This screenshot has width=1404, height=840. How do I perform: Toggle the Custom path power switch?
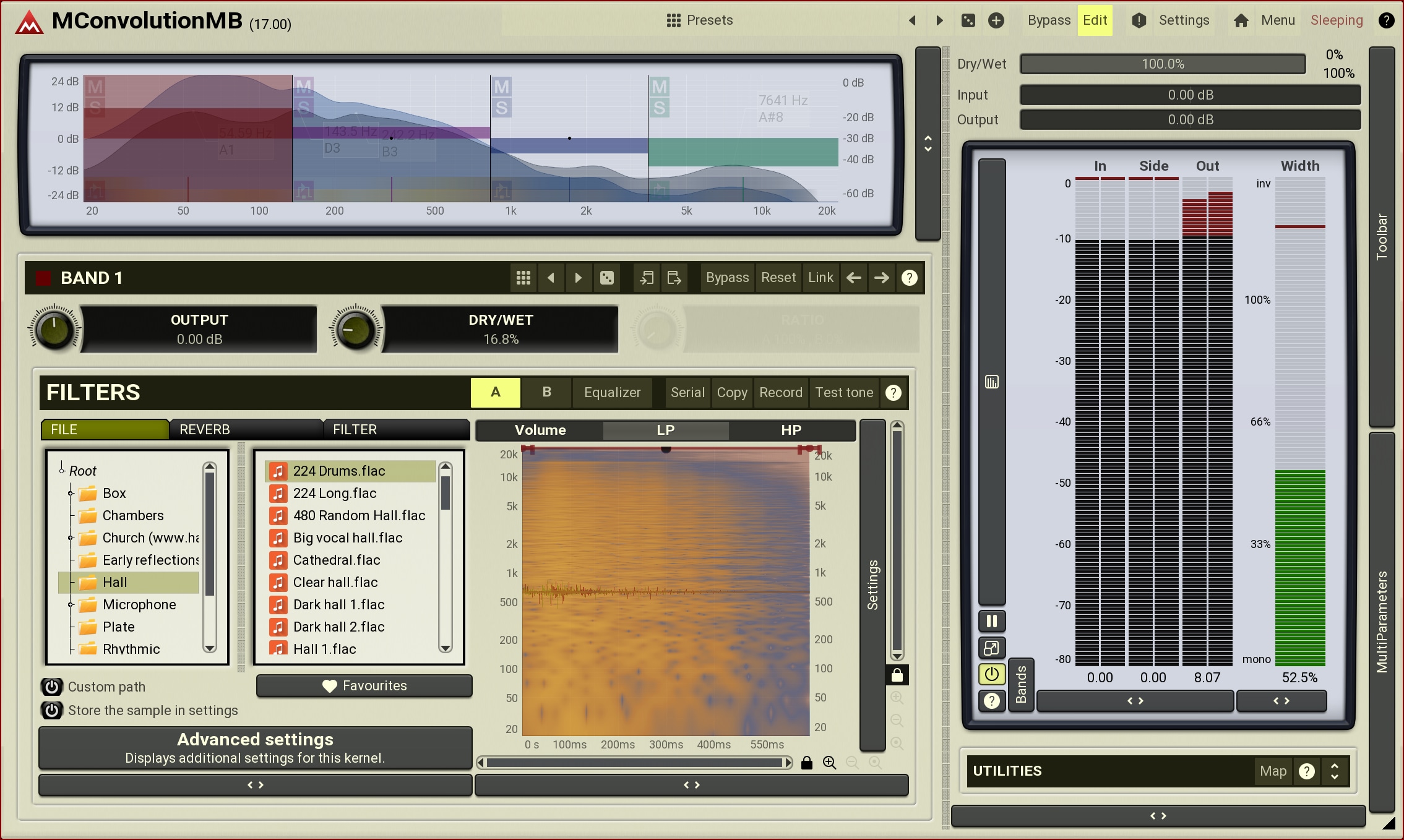pos(52,687)
